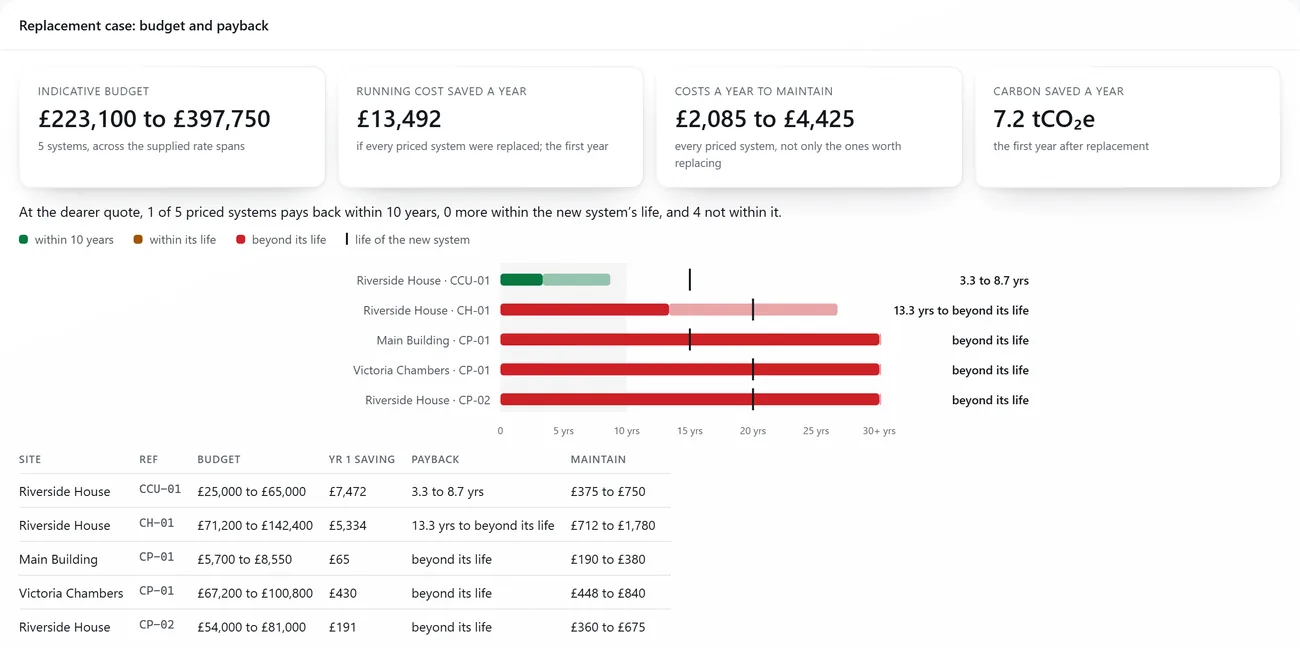Click chart label 'Riverside House · CP-02'
Viewport: 1300px width, 648px height.
[427, 401]
